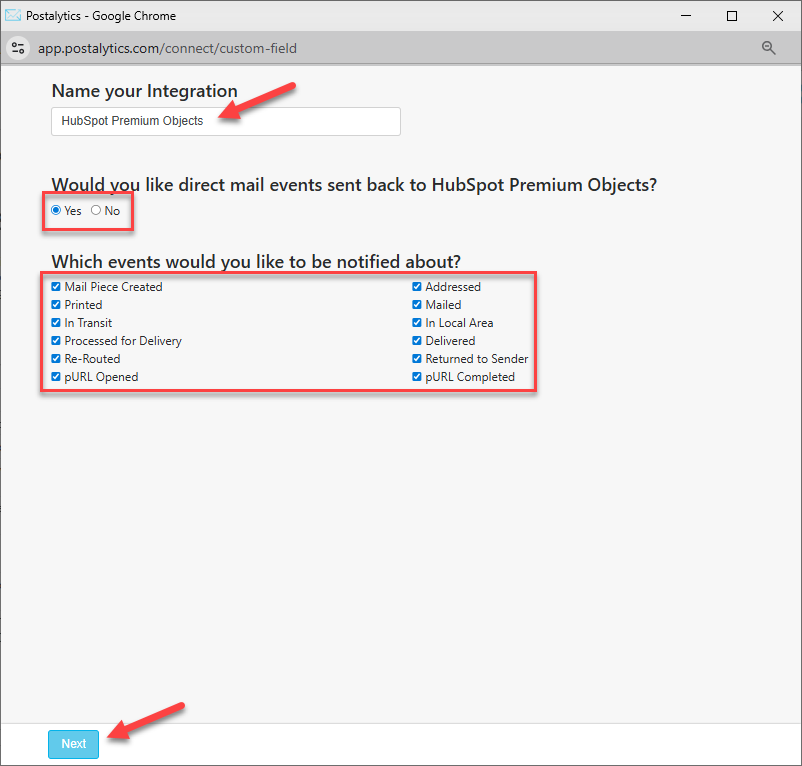The image size is (802, 766).
Task: Maximize the Postalytics Chrome window
Action: pos(732,16)
